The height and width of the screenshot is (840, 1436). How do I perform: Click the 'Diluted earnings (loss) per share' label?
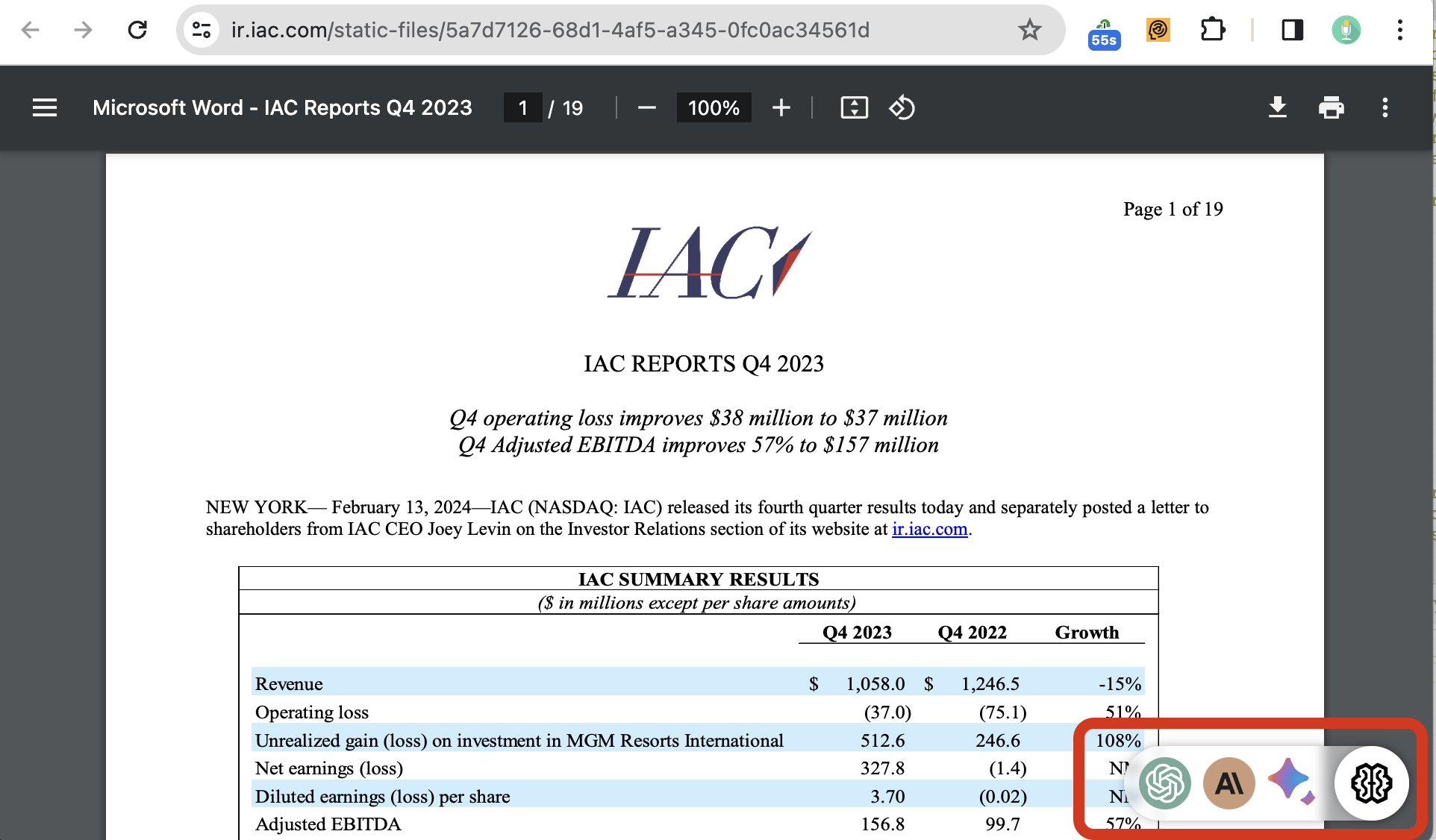pos(383,797)
